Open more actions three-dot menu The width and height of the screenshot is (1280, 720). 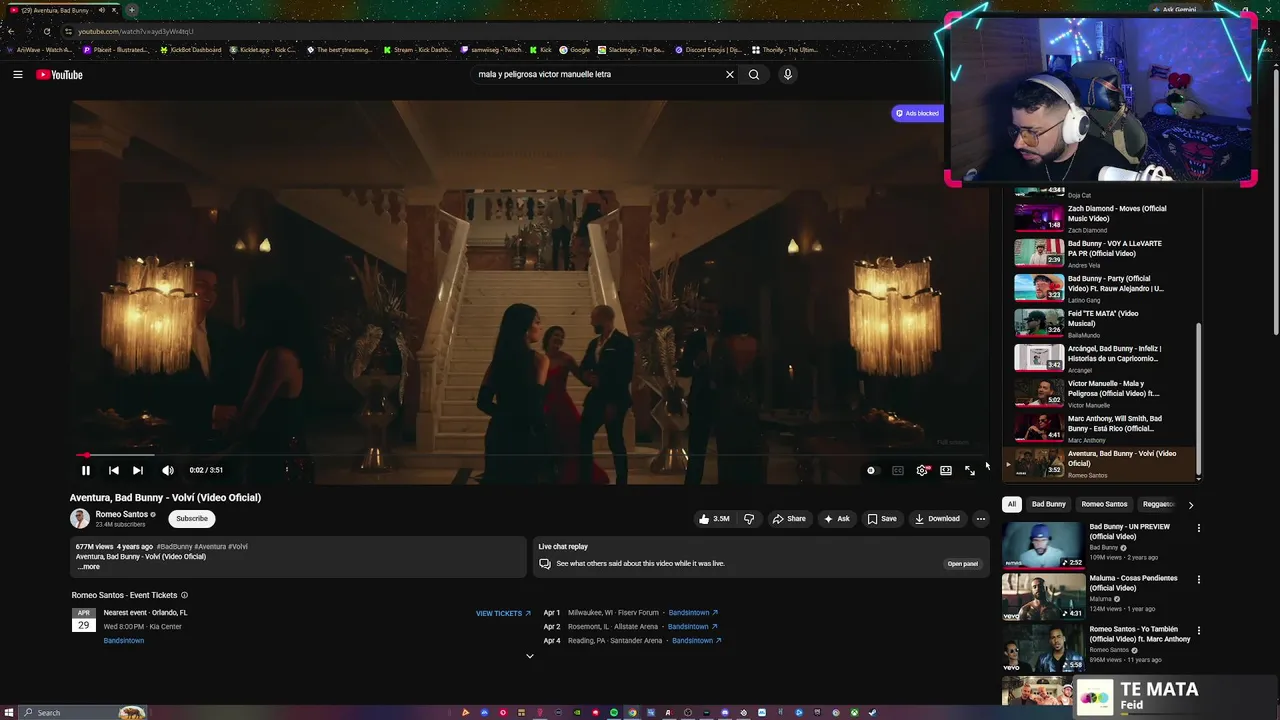tap(981, 519)
